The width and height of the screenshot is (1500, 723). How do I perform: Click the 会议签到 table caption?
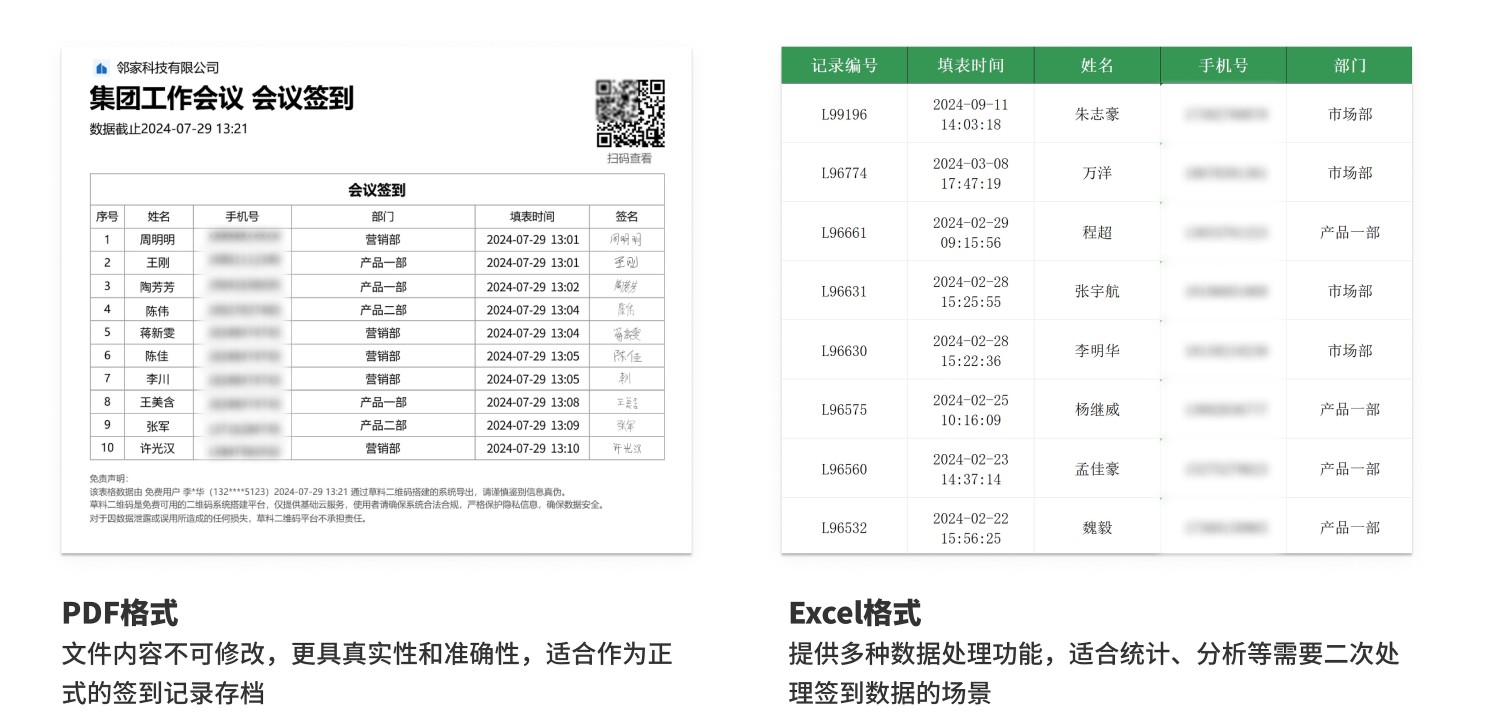click(376, 190)
